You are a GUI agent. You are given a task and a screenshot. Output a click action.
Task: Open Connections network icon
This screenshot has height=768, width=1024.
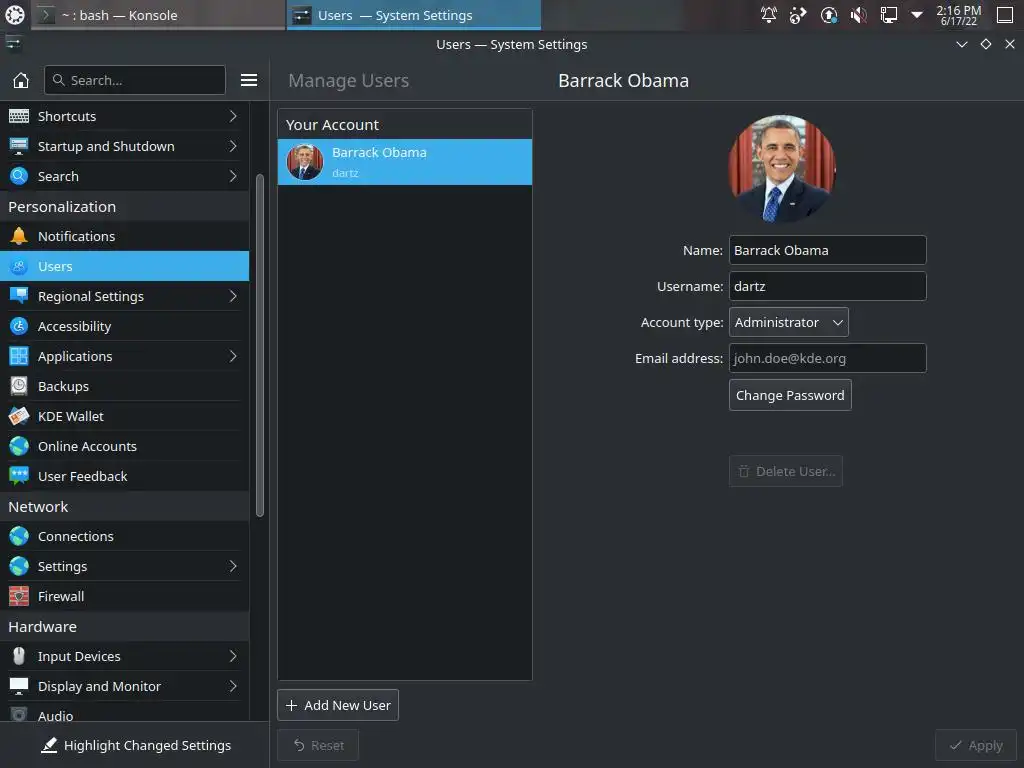click(19, 536)
